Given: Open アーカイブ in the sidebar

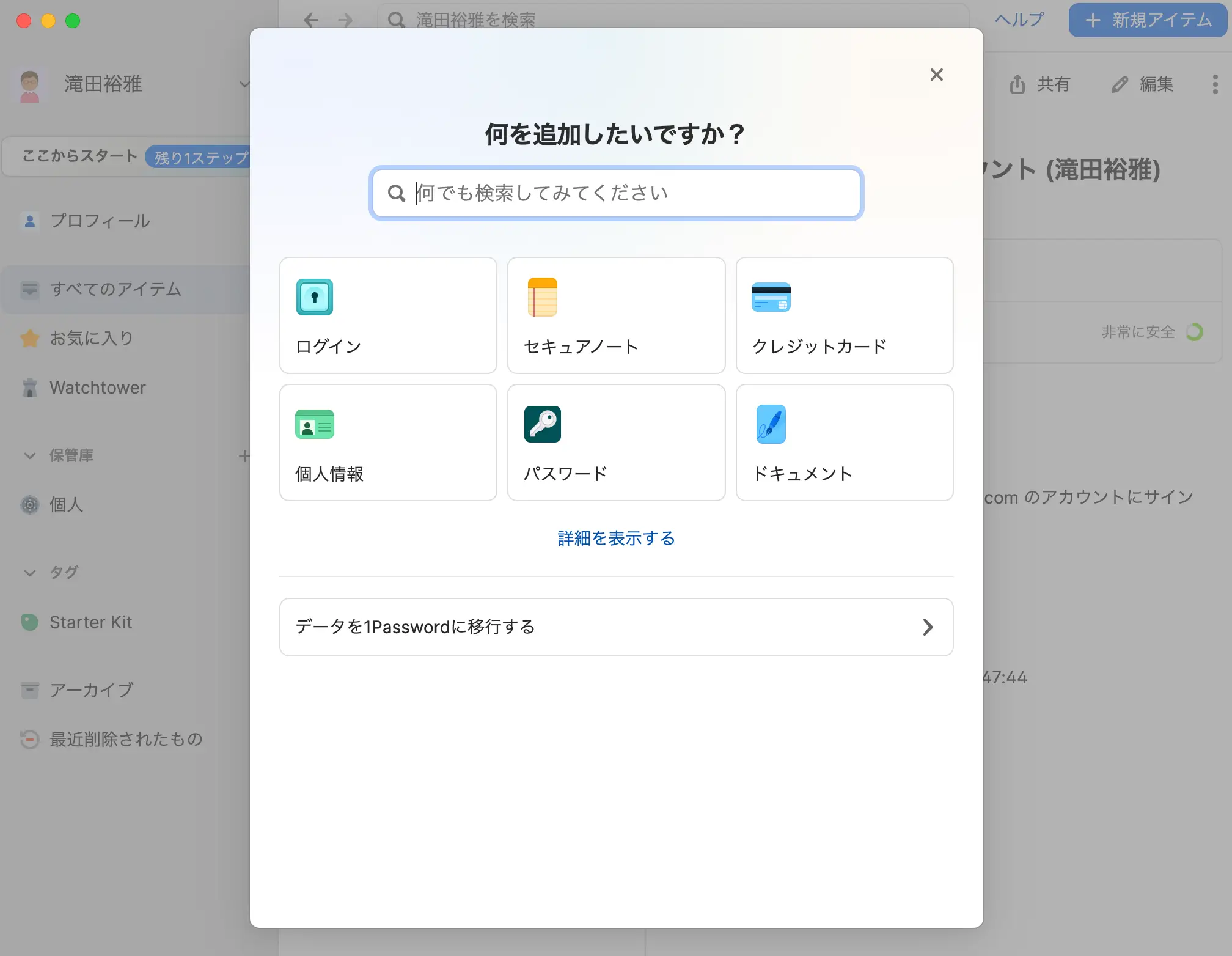Looking at the screenshot, I should coord(126,690).
